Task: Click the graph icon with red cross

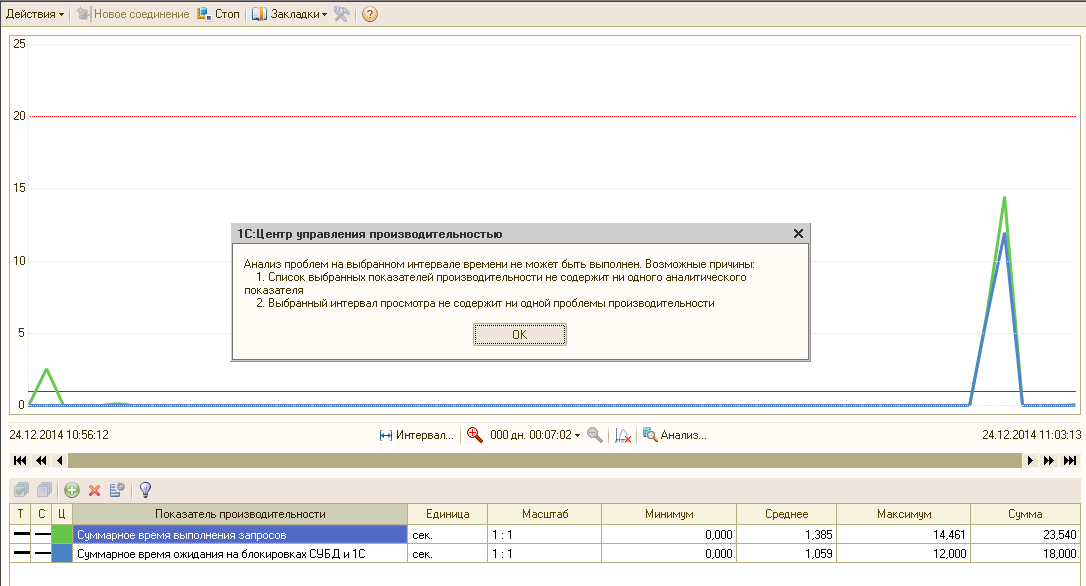Action: [623, 435]
